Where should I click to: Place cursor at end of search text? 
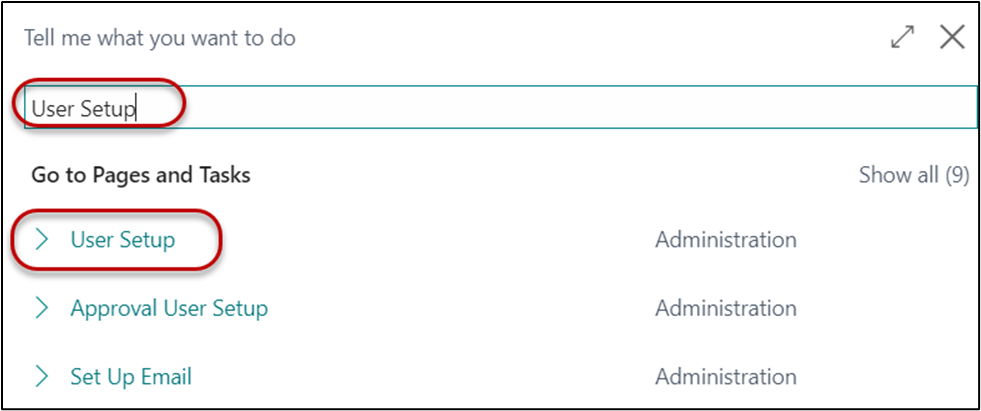[136, 108]
